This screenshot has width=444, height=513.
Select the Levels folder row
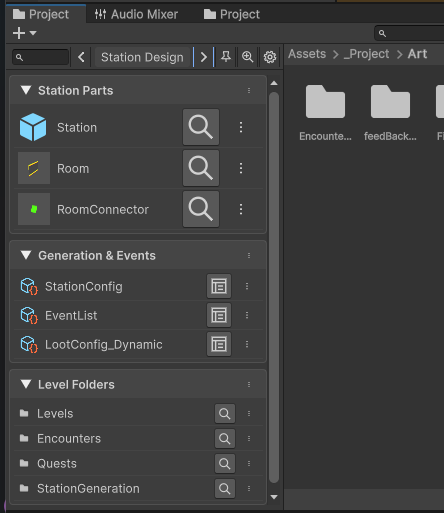click(x=138, y=414)
